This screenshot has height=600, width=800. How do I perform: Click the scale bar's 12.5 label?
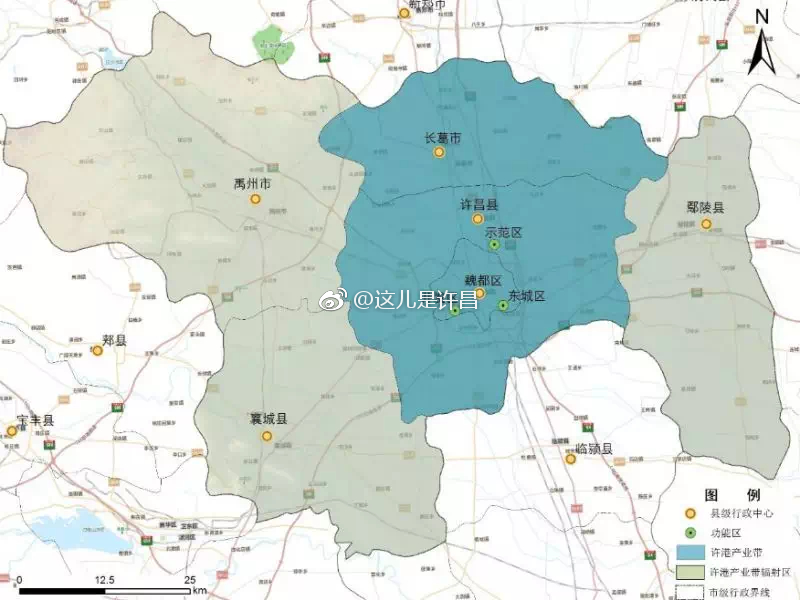(105, 580)
